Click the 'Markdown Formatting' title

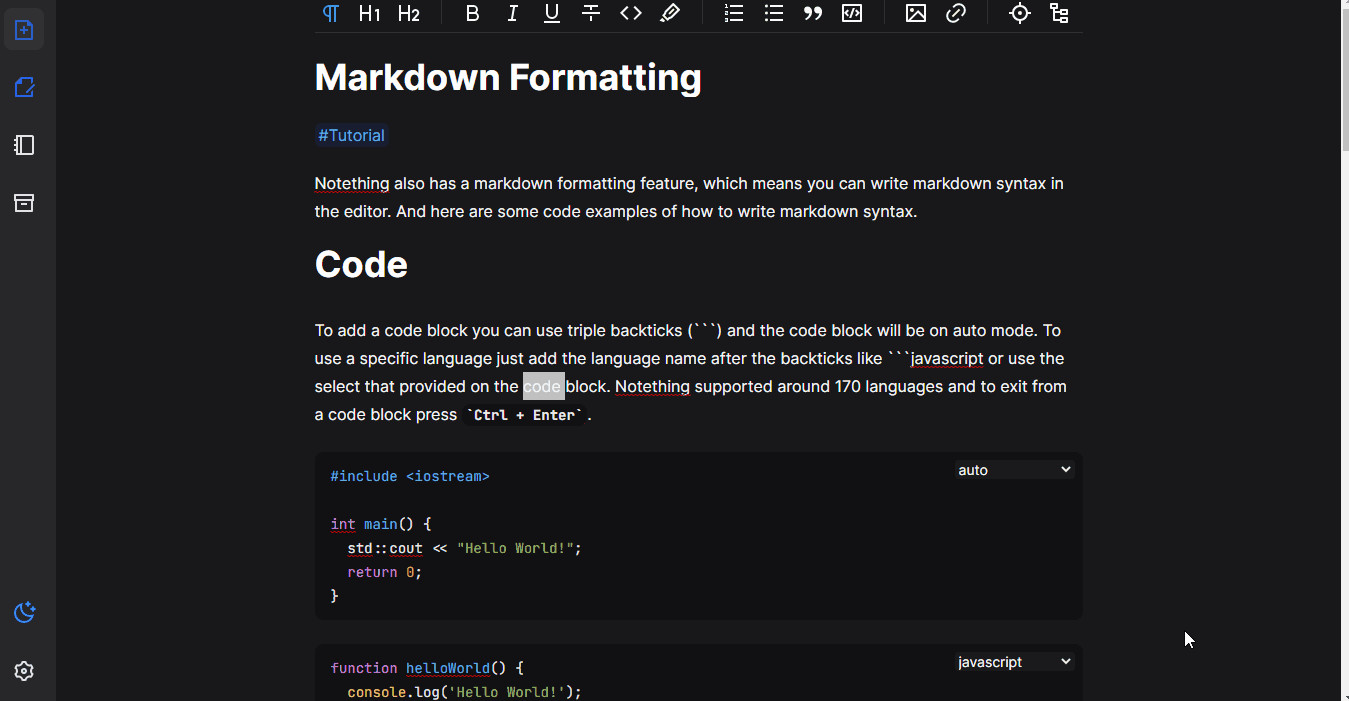point(508,77)
